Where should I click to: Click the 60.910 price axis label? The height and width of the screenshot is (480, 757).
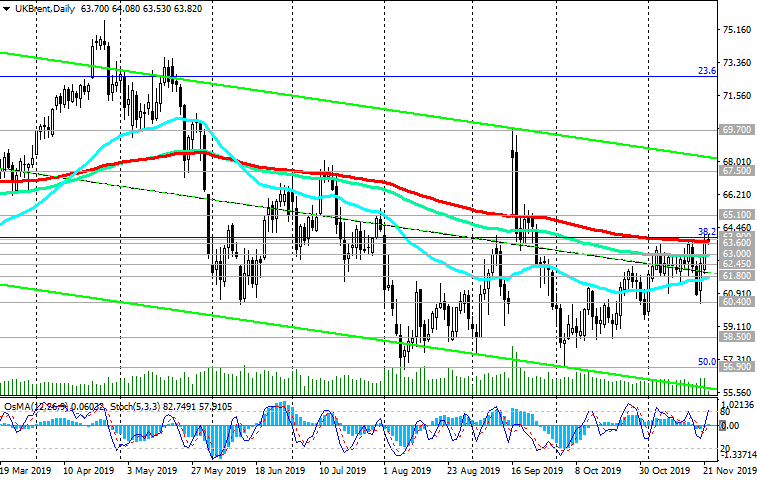(737, 293)
